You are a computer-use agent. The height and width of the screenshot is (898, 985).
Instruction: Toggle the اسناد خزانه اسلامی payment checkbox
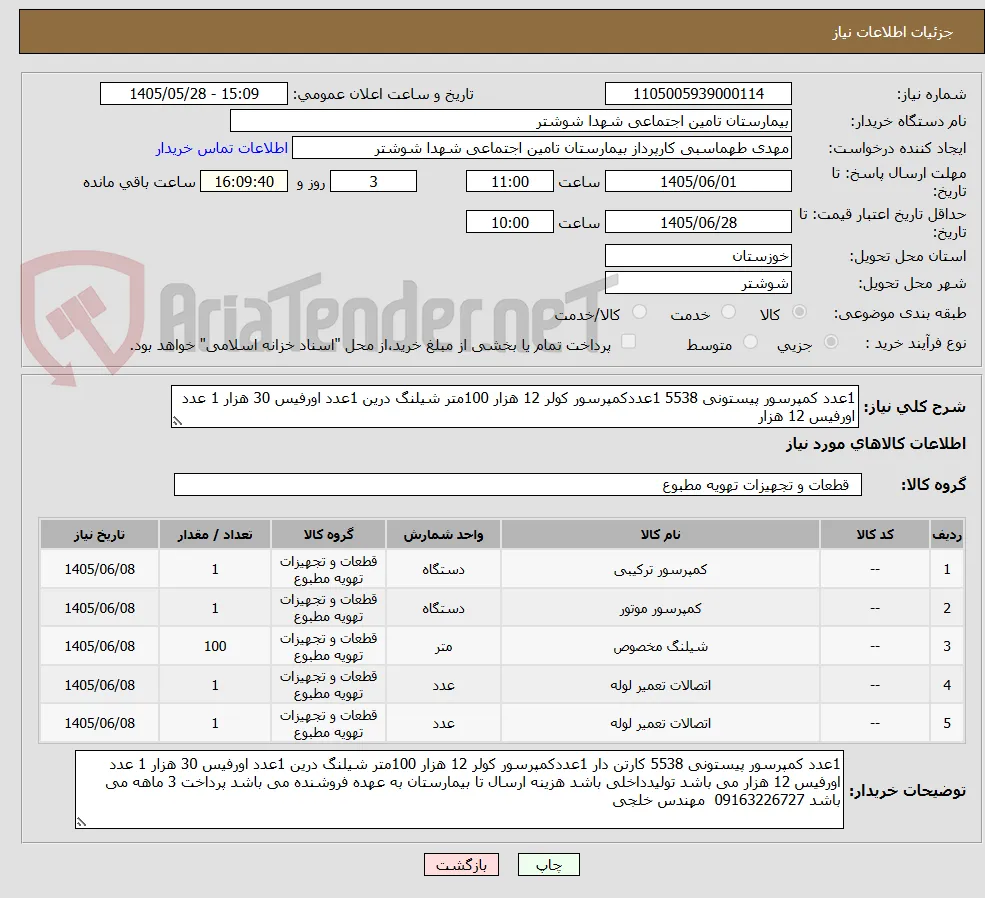click(628, 342)
